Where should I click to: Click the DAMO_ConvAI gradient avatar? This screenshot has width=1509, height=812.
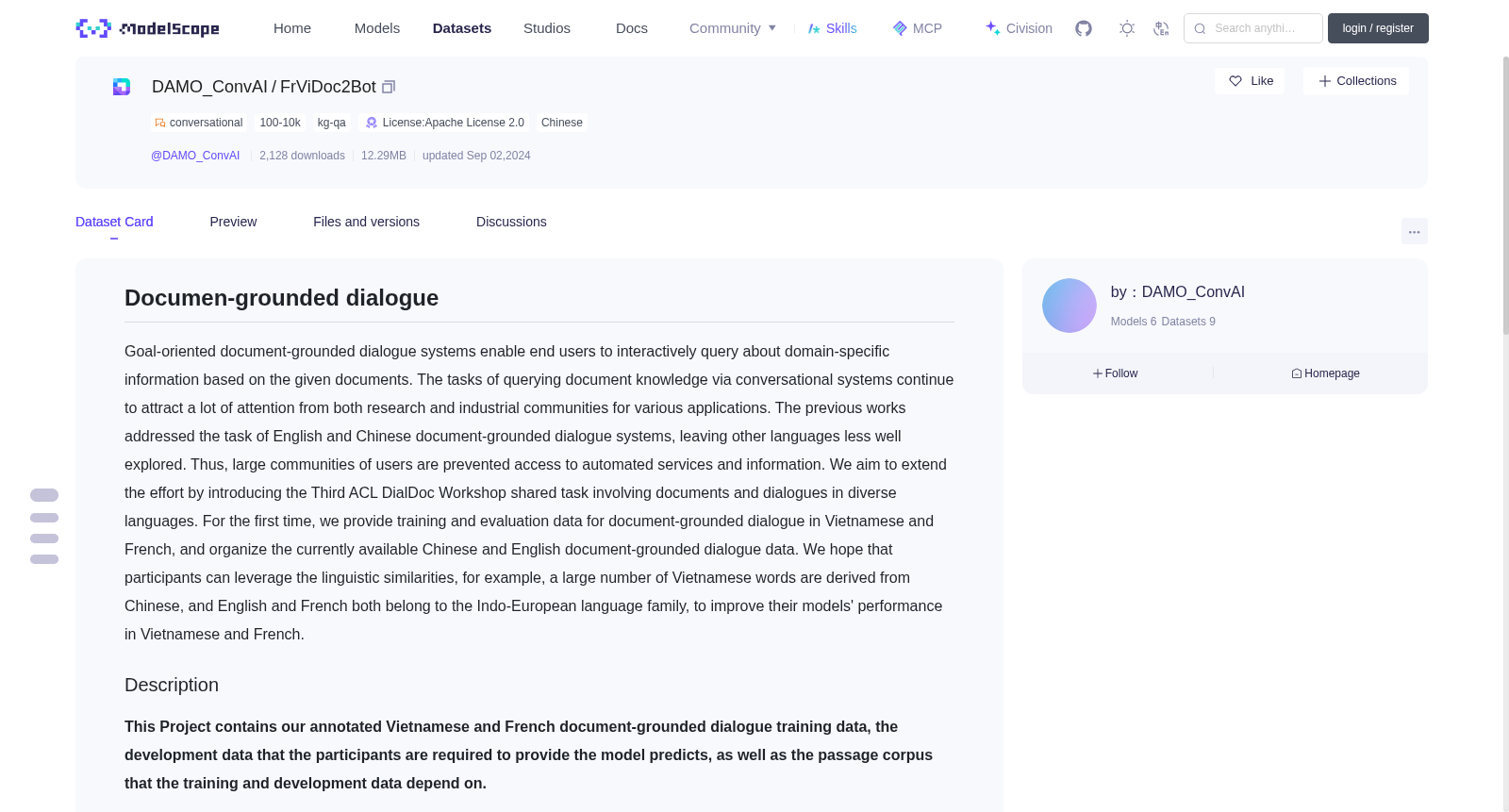pos(1070,306)
